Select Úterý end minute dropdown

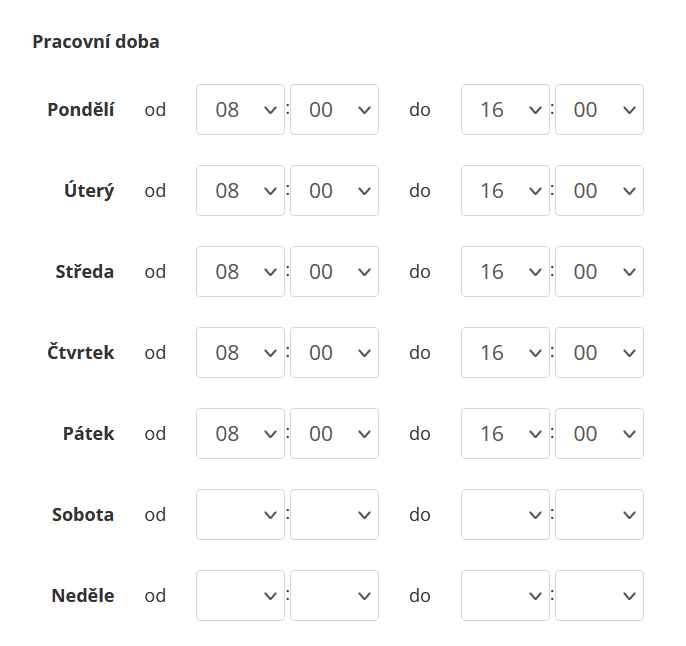tap(599, 191)
